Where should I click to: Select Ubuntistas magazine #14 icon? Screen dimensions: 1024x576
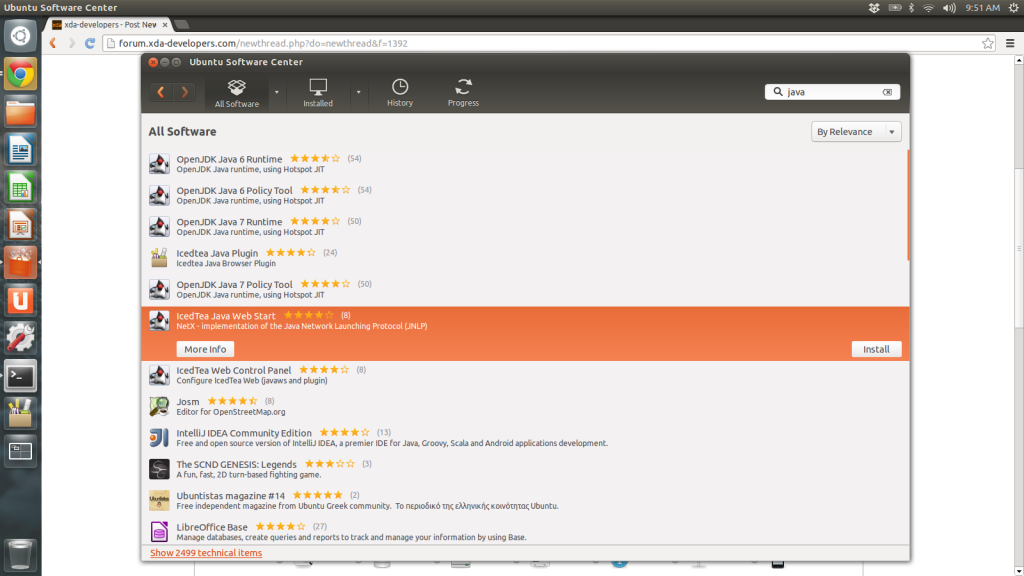click(159, 500)
